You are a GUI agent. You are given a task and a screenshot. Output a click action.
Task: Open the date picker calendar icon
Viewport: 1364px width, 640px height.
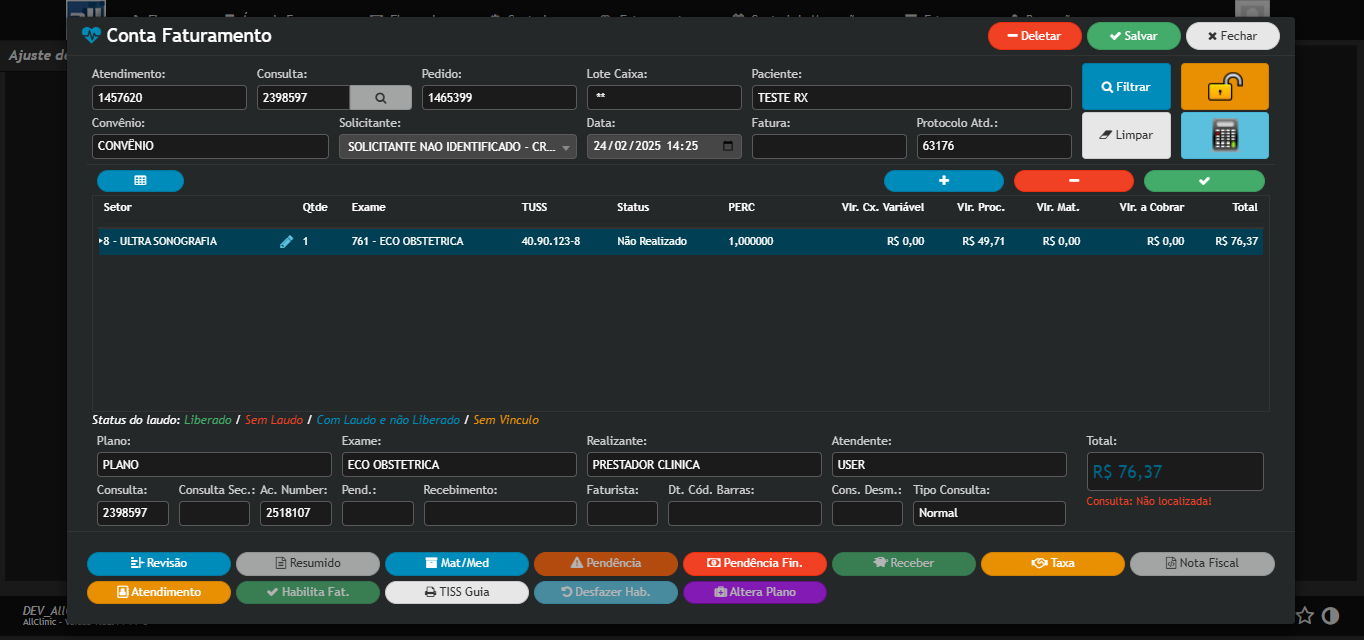[x=728, y=146]
